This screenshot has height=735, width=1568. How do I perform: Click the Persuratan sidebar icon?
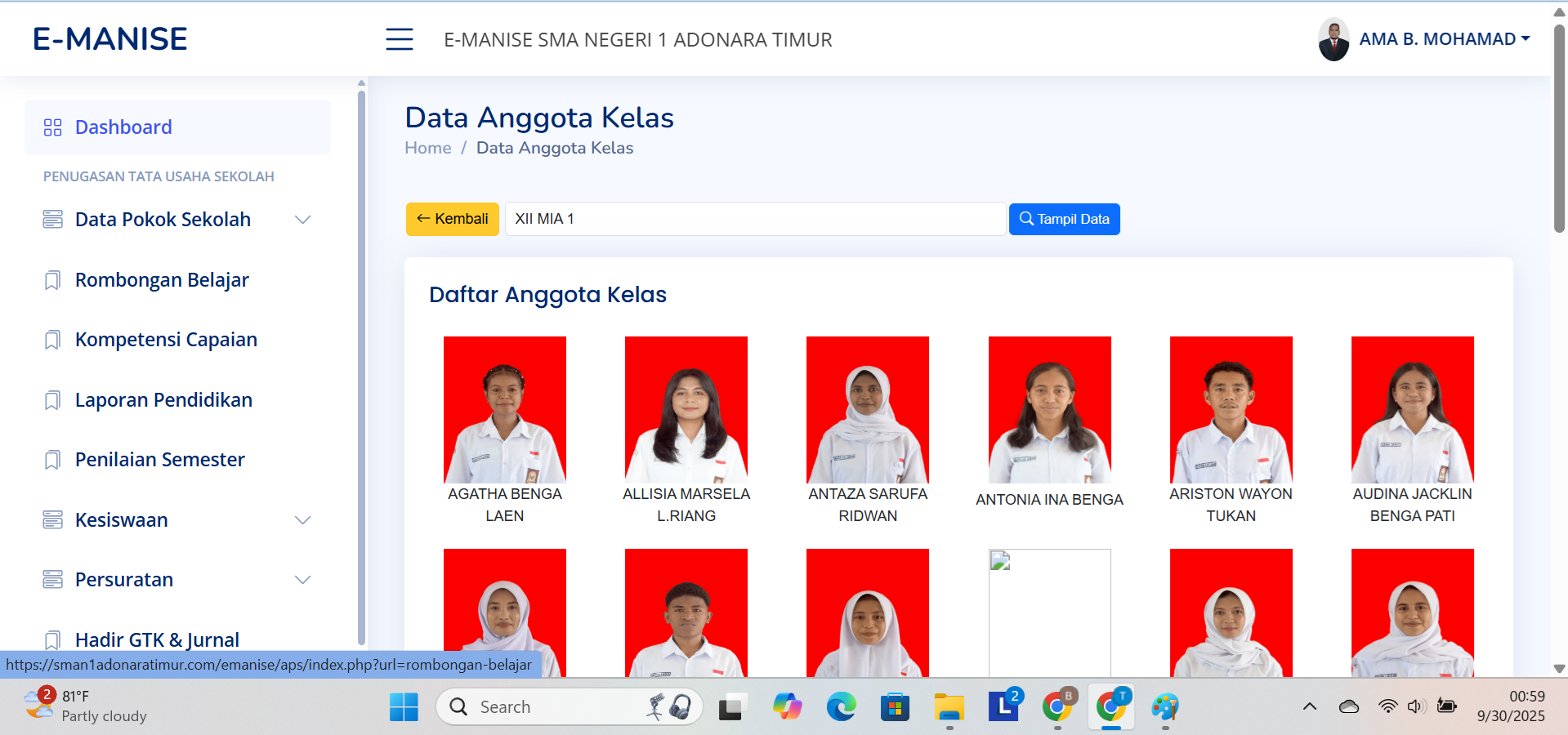tap(52, 580)
